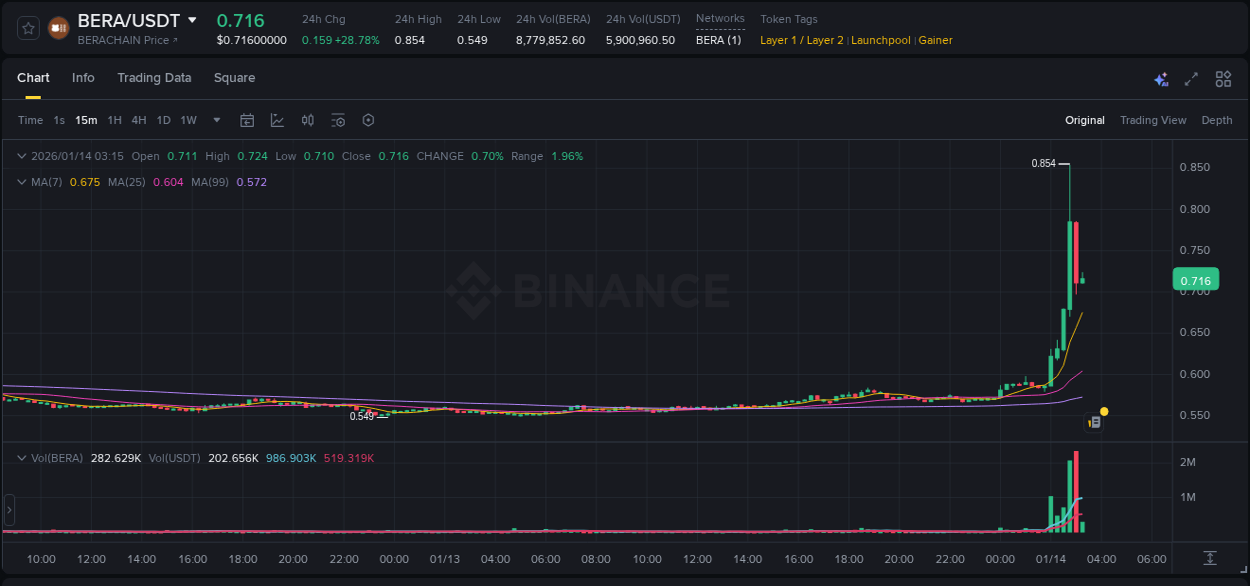Open the widgets layout grid icon
This screenshot has width=1250, height=586.
pos(1222,78)
